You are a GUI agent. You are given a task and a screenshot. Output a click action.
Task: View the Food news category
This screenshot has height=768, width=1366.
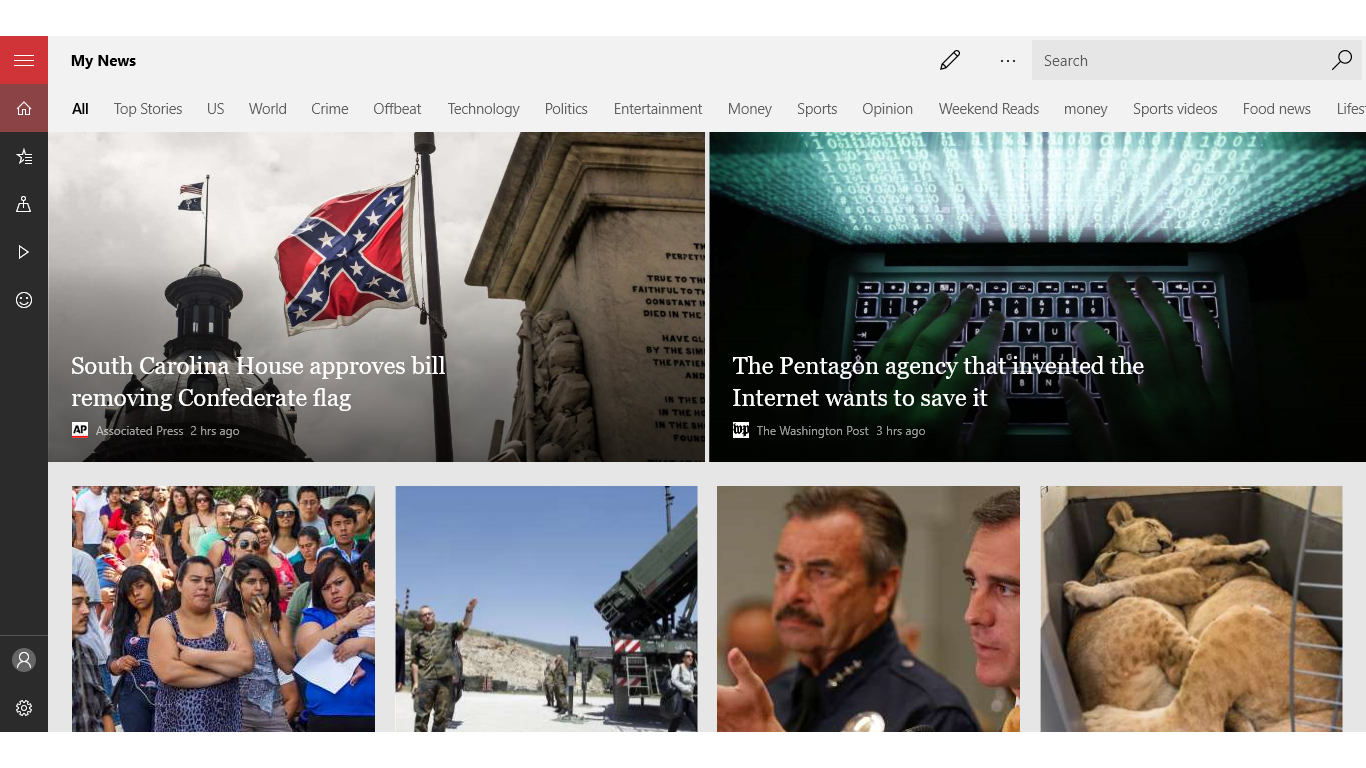(x=1276, y=108)
